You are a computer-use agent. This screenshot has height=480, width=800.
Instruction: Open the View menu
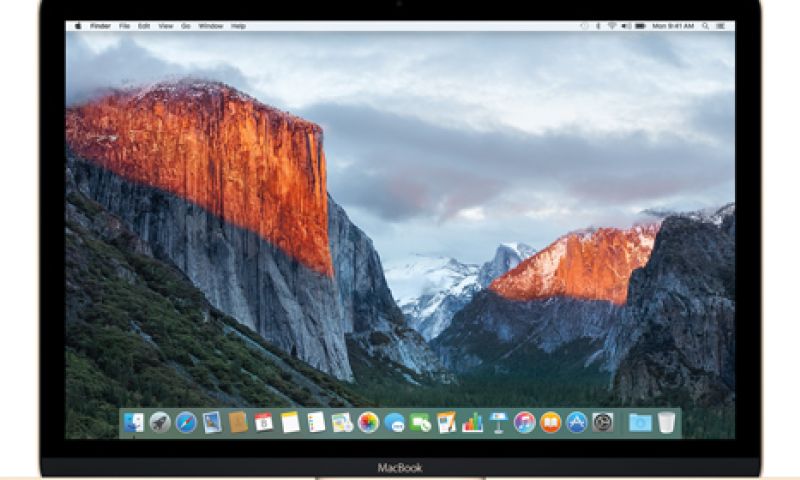point(166,26)
